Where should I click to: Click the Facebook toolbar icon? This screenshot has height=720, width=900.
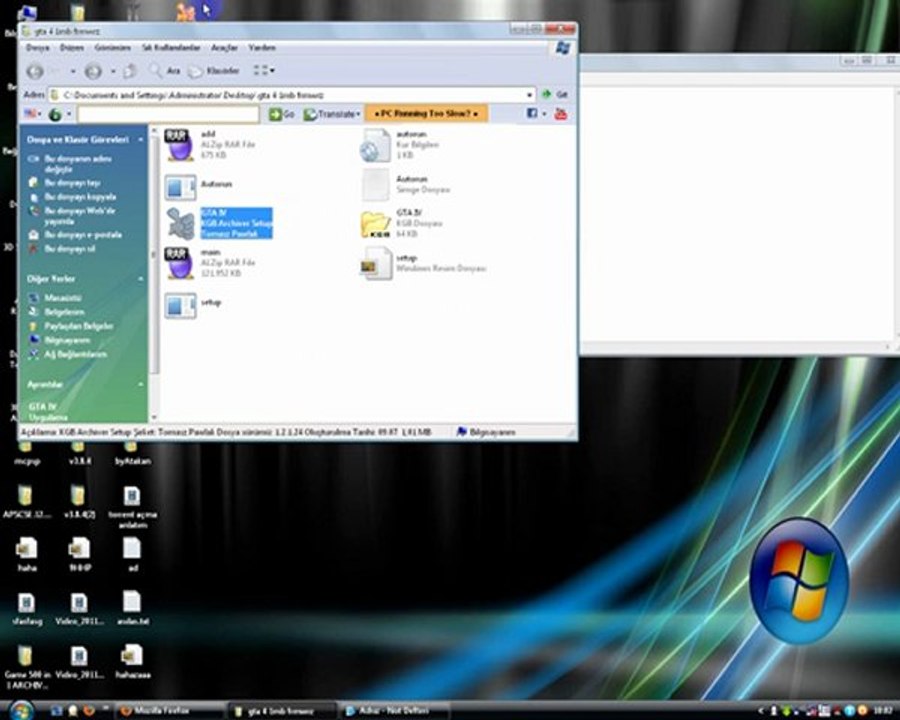point(532,114)
